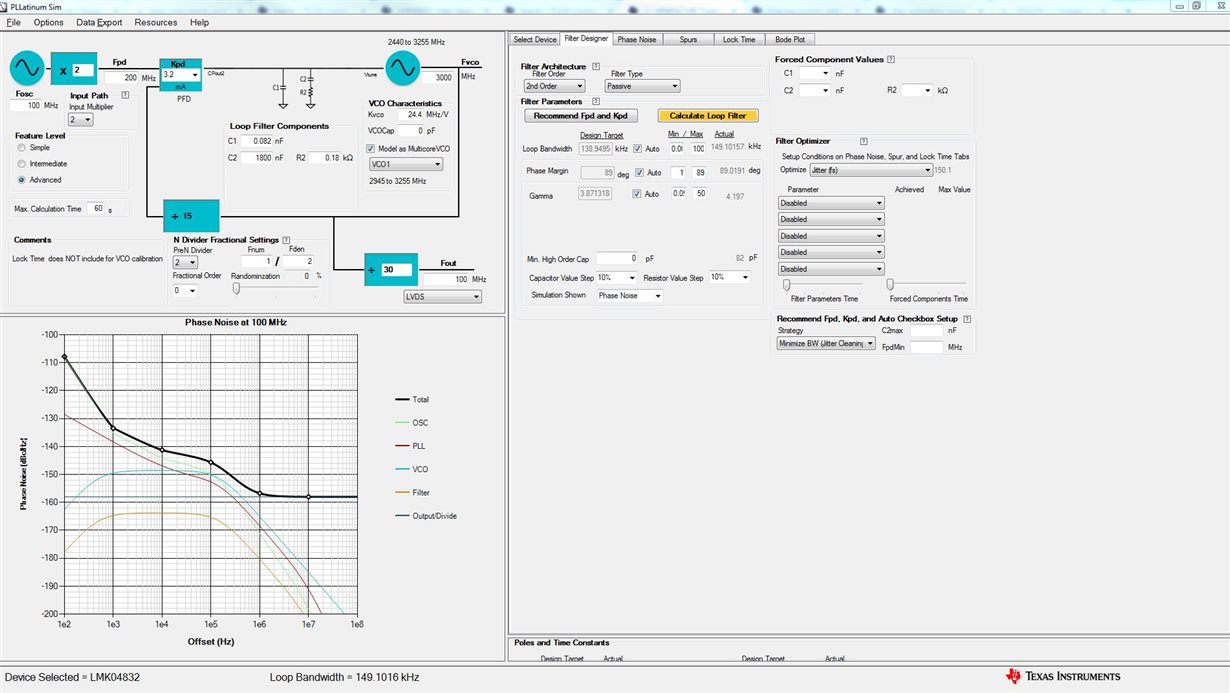Image resolution: width=1230 pixels, height=693 pixels.
Task: Click the help icon beside Filter Architecture
Action: point(596,66)
